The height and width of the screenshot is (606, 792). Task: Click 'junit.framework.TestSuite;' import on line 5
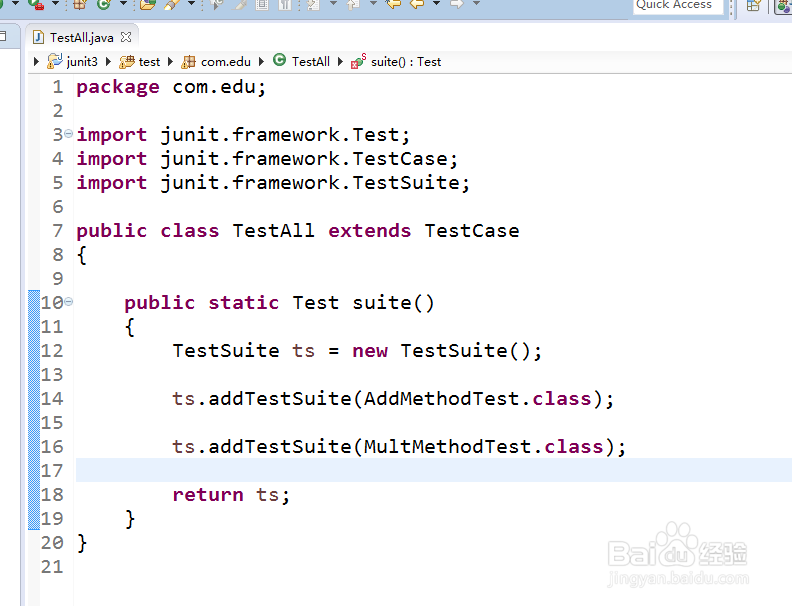pyautogui.click(x=315, y=183)
